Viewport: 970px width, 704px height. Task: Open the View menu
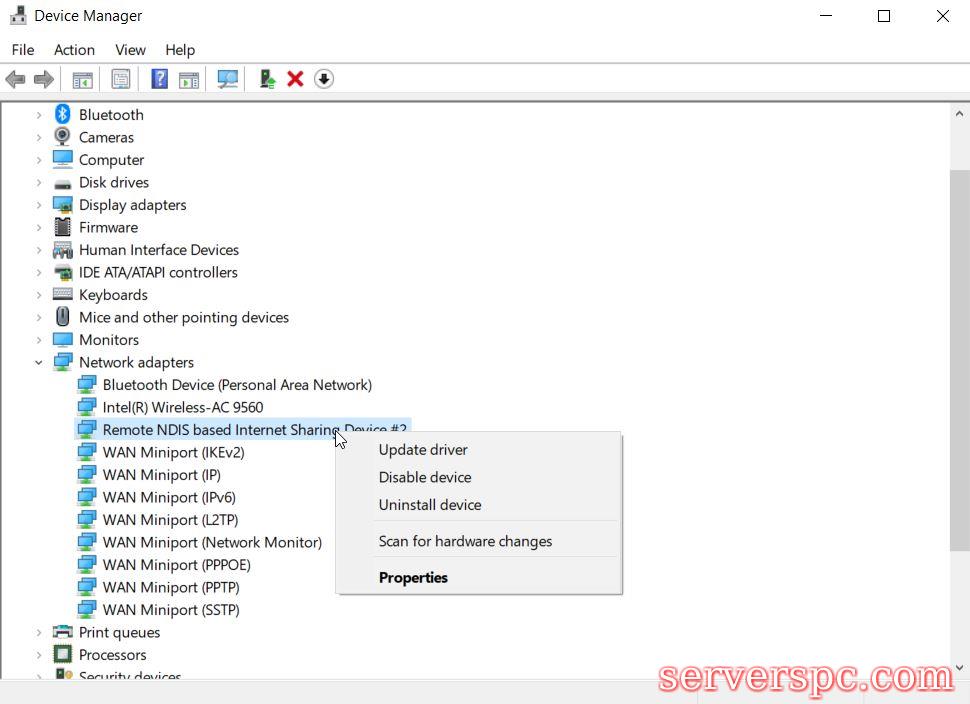coord(130,50)
